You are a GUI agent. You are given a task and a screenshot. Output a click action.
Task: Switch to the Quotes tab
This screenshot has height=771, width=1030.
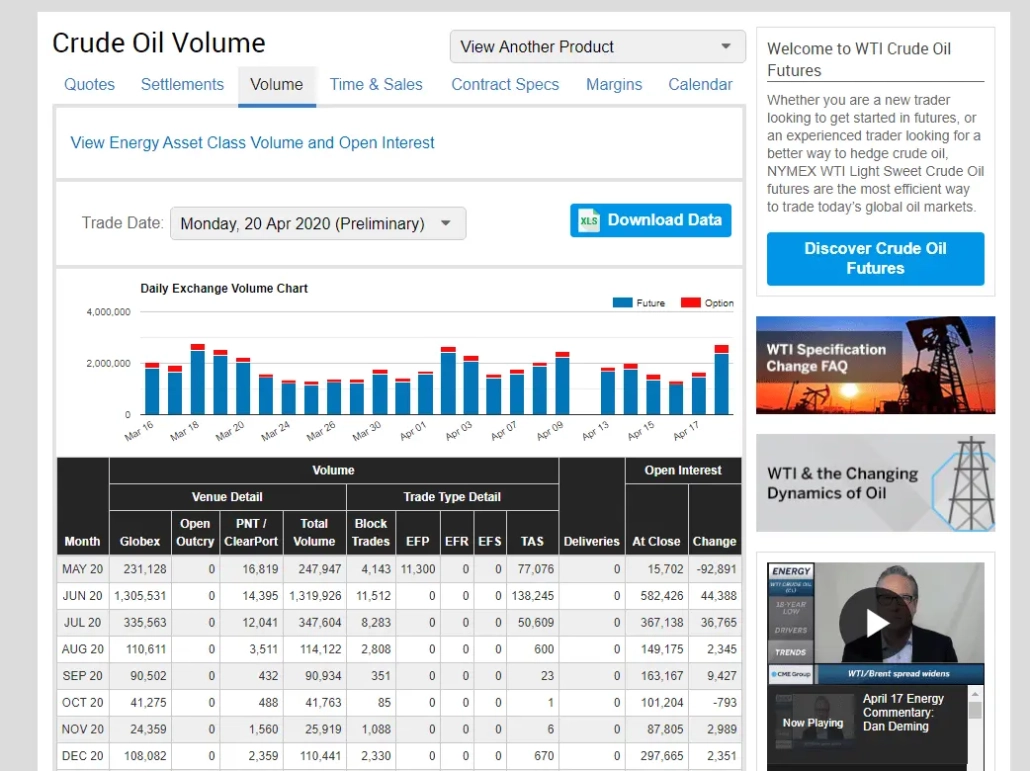[x=89, y=85]
